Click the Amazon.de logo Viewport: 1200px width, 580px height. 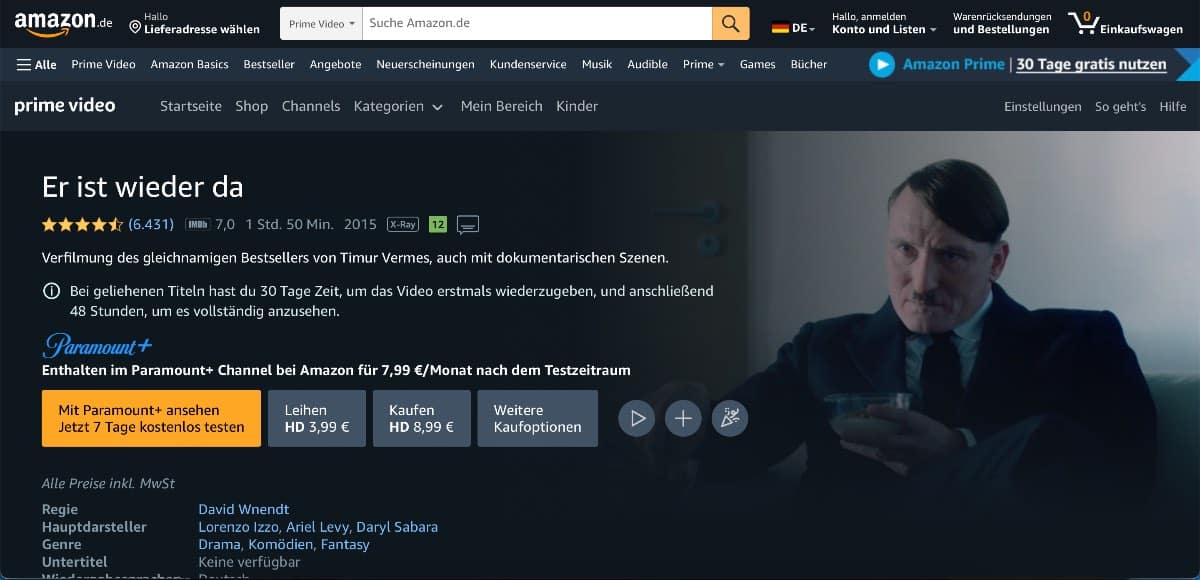point(63,23)
